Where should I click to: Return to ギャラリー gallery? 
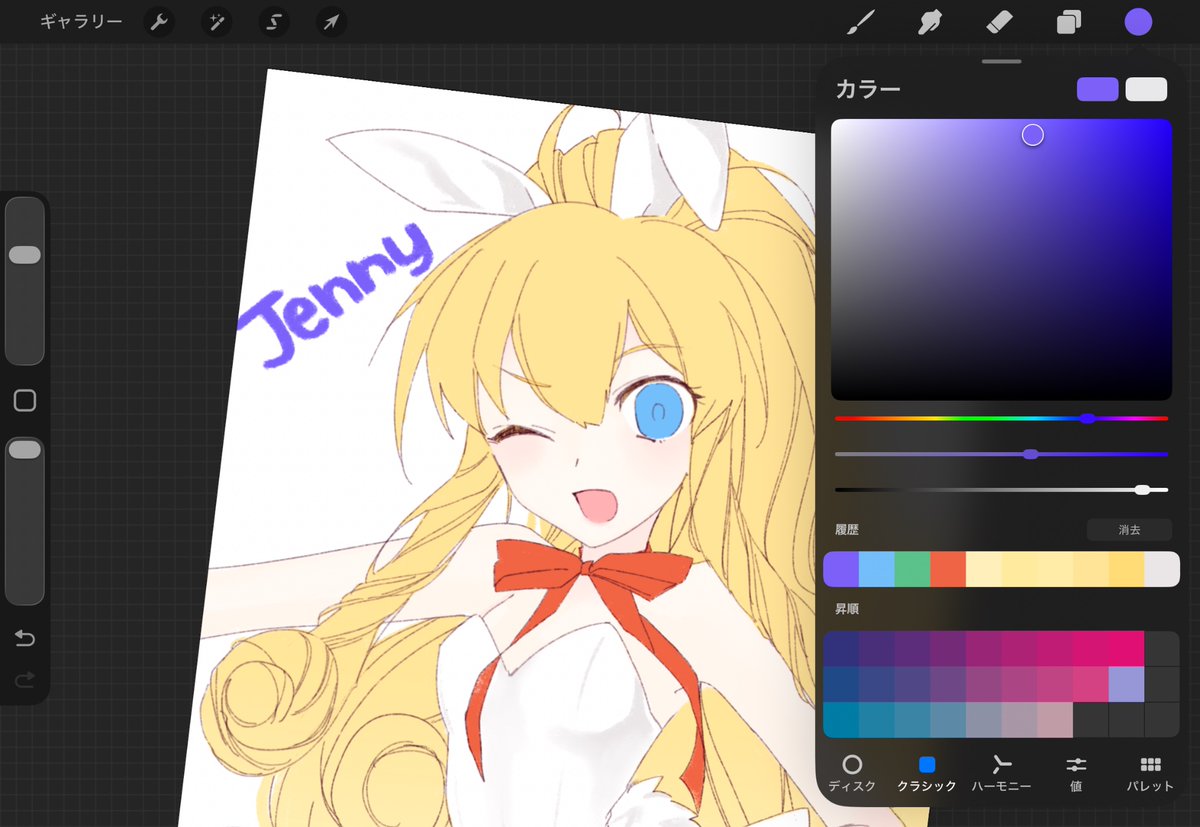[81, 21]
